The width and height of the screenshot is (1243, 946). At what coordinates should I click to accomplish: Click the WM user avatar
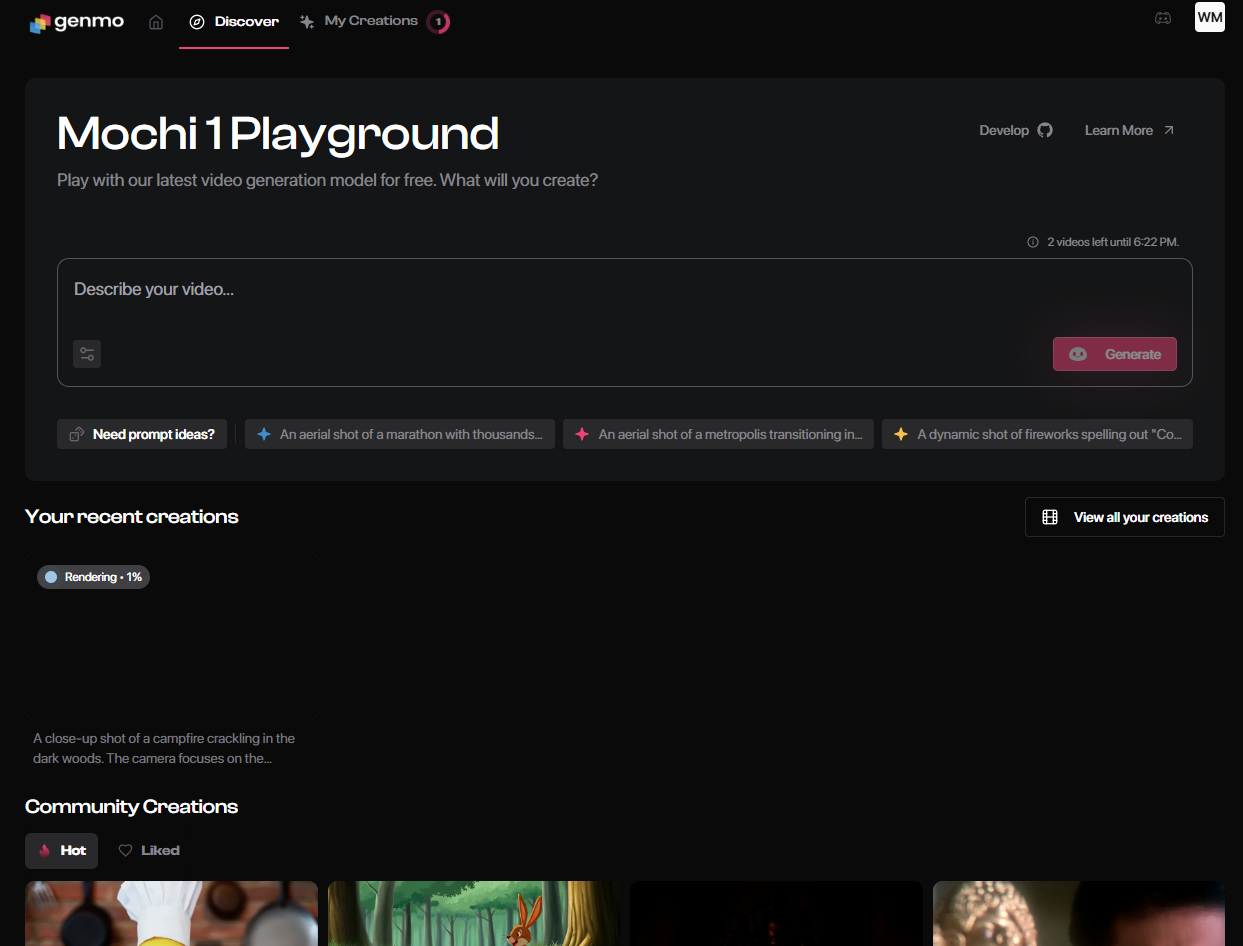(x=1209, y=18)
